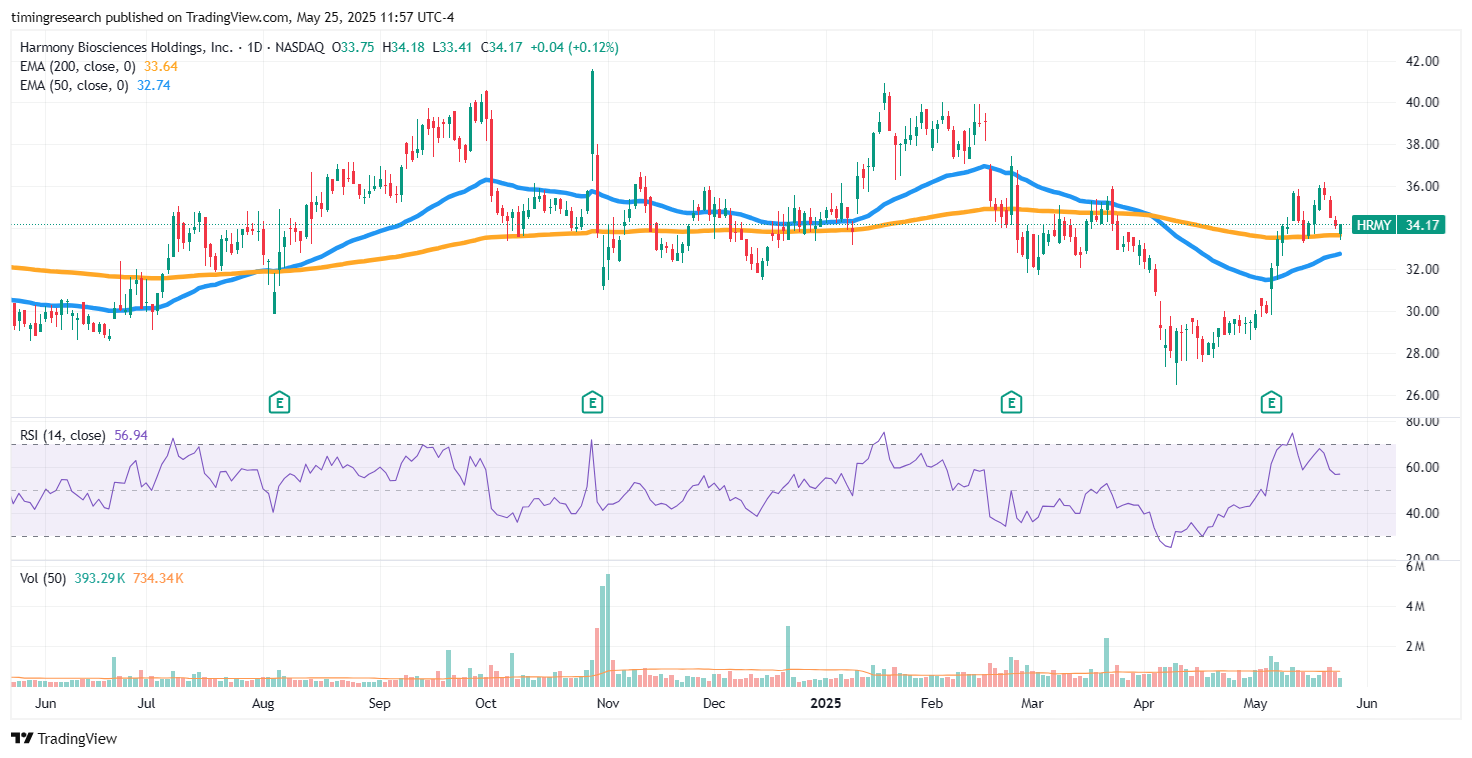Click the May label on time axis
Image resolution: width=1472 pixels, height=758 pixels.
pyautogui.click(x=1256, y=703)
